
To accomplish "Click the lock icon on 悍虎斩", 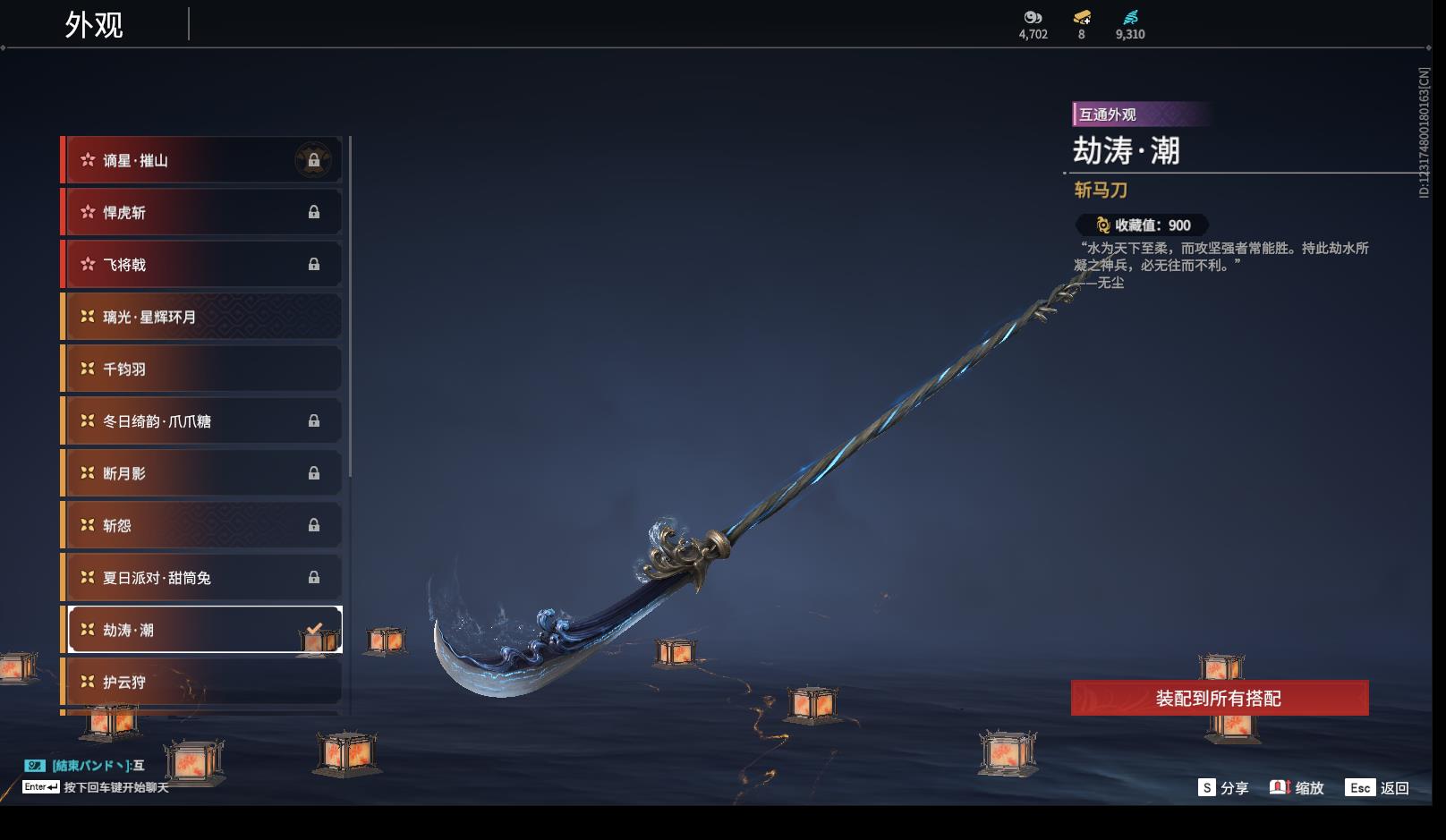I will pyautogui.click(x=314, y=212).
